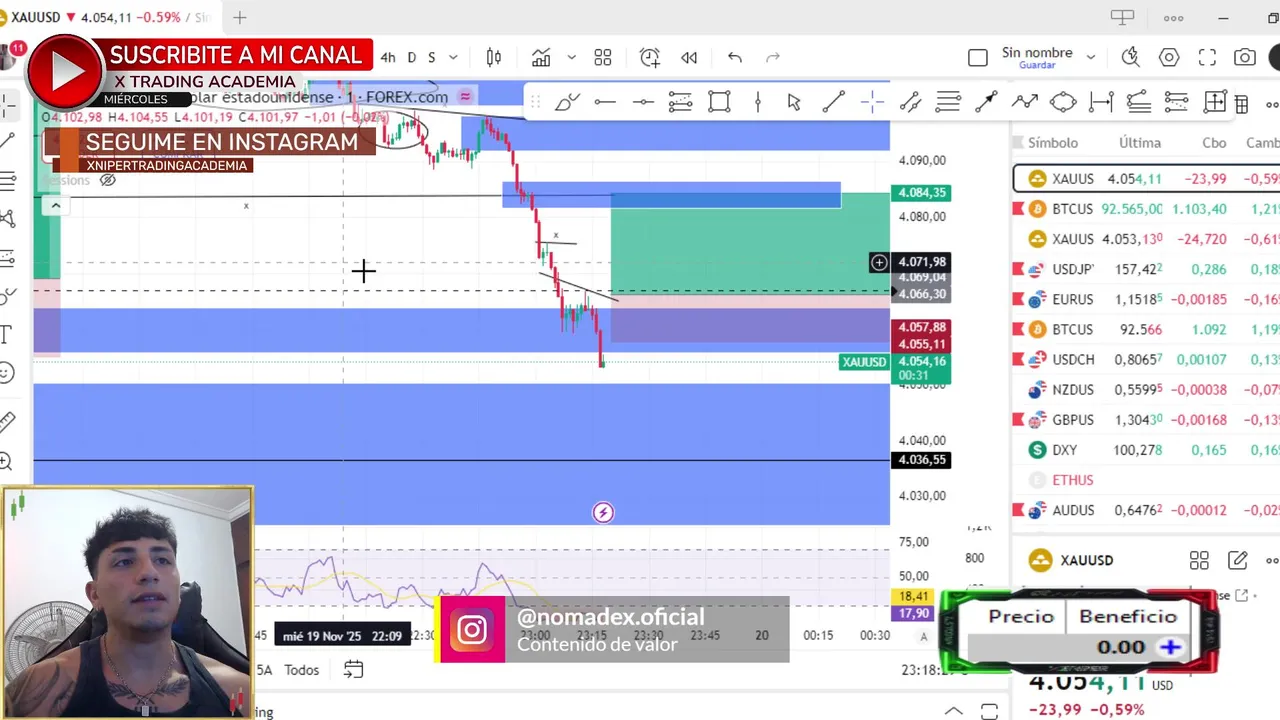Select BTCUS 92.565,00 watchlist row
Viewport: 1280px width, 720px height.
click(1145, 209)
